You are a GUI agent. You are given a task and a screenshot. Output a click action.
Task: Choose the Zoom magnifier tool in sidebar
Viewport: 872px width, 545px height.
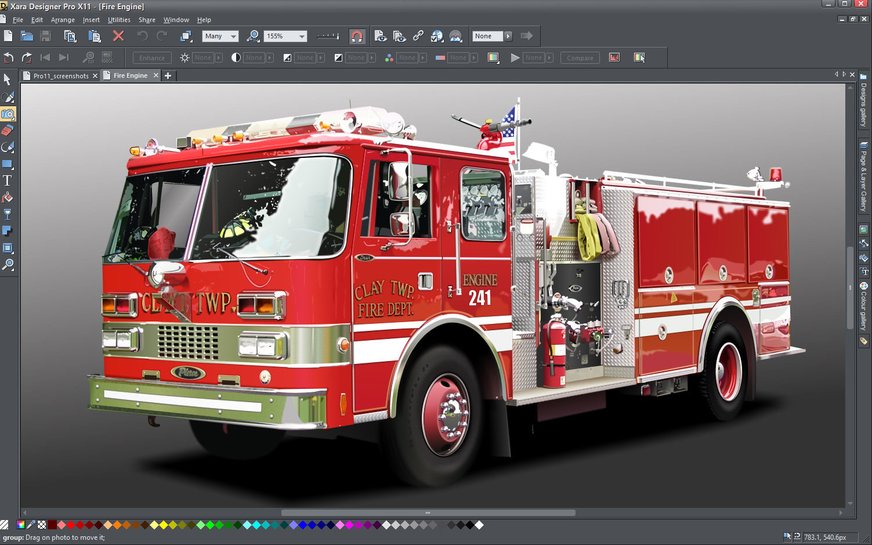7,265
